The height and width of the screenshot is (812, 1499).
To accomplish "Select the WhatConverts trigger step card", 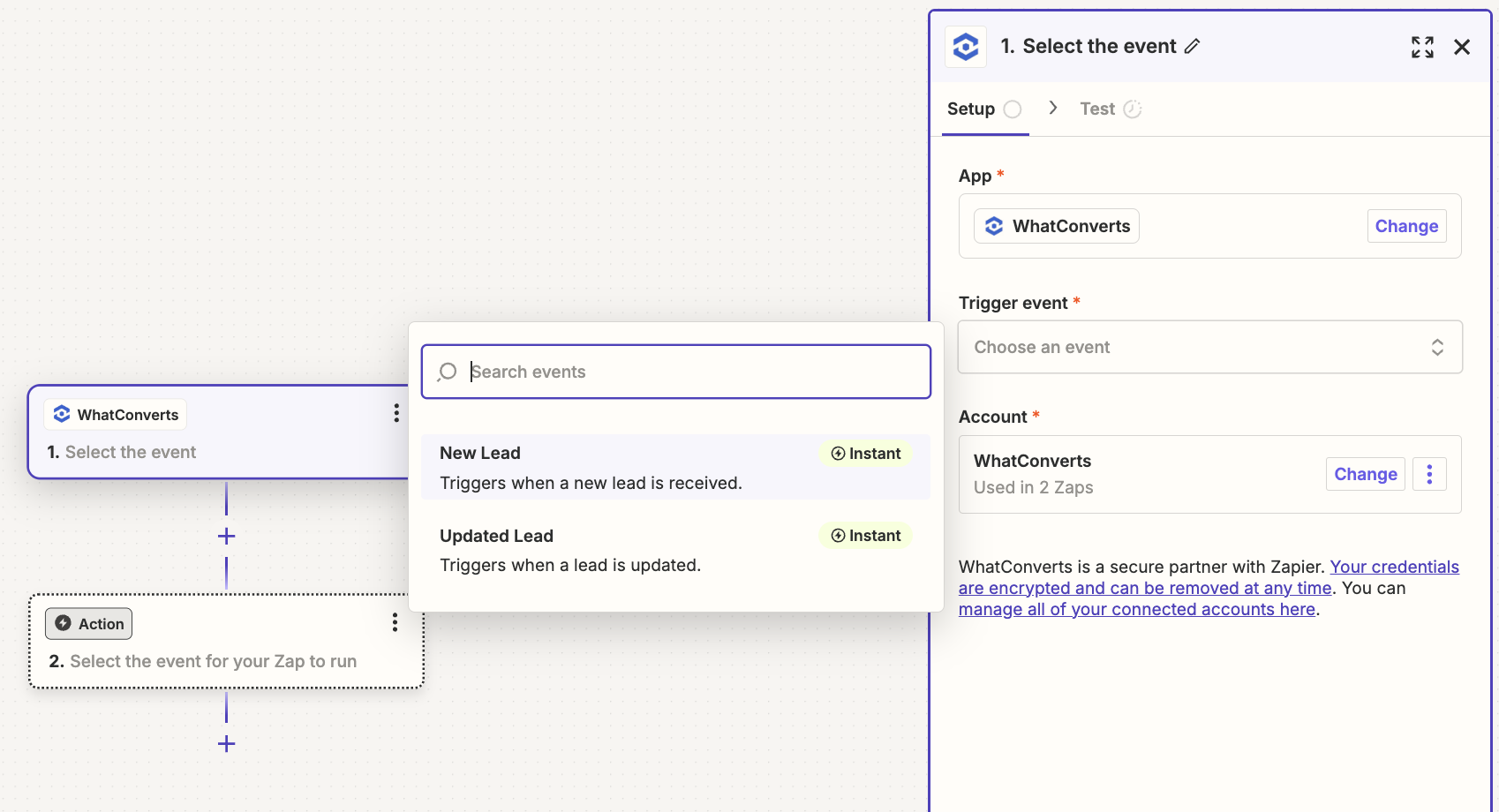I will pos(219,432).
